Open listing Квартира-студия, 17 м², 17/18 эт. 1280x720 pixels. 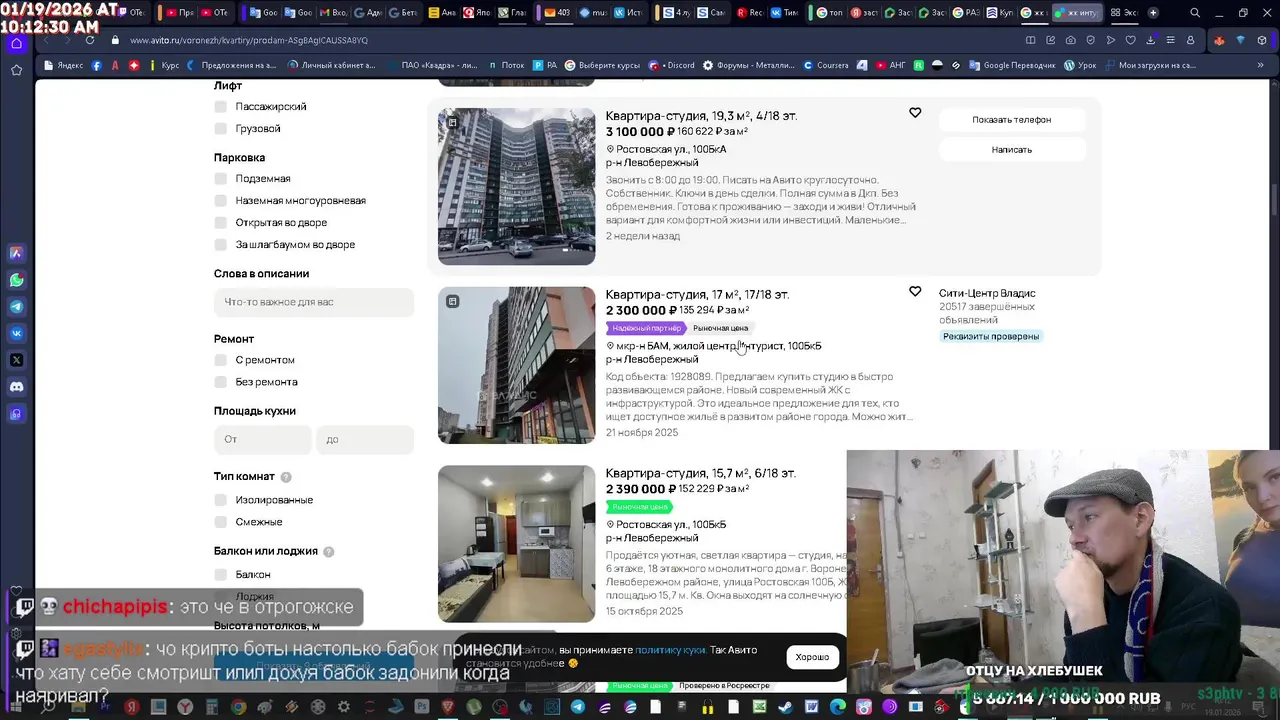click(697, 295)
